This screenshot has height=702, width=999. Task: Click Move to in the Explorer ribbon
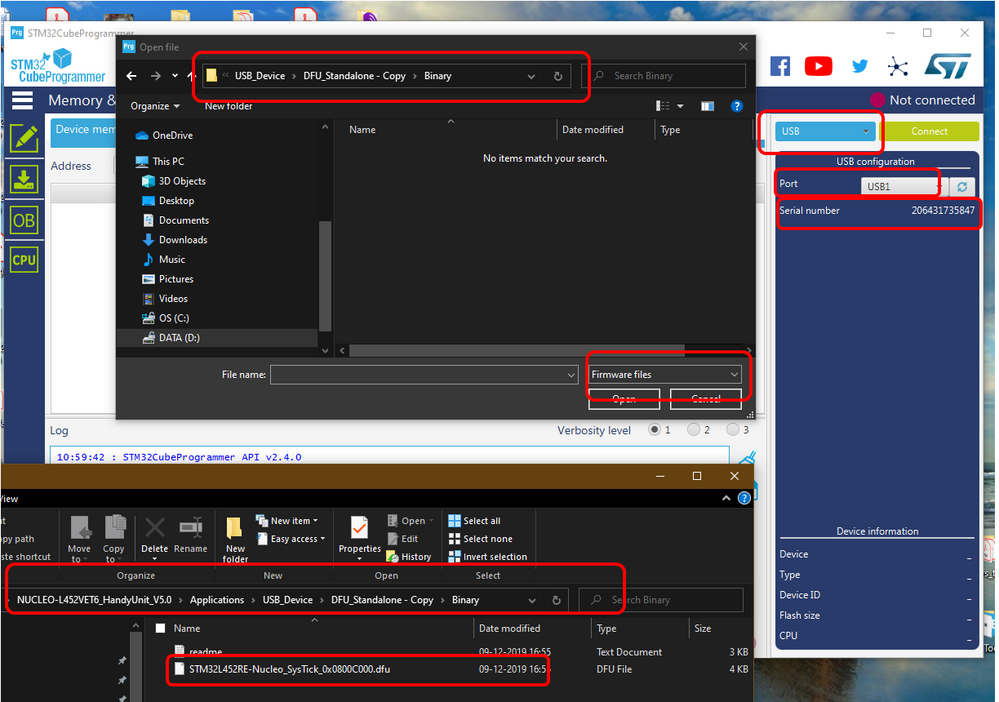pyautogui.click(x=80, y=539)
